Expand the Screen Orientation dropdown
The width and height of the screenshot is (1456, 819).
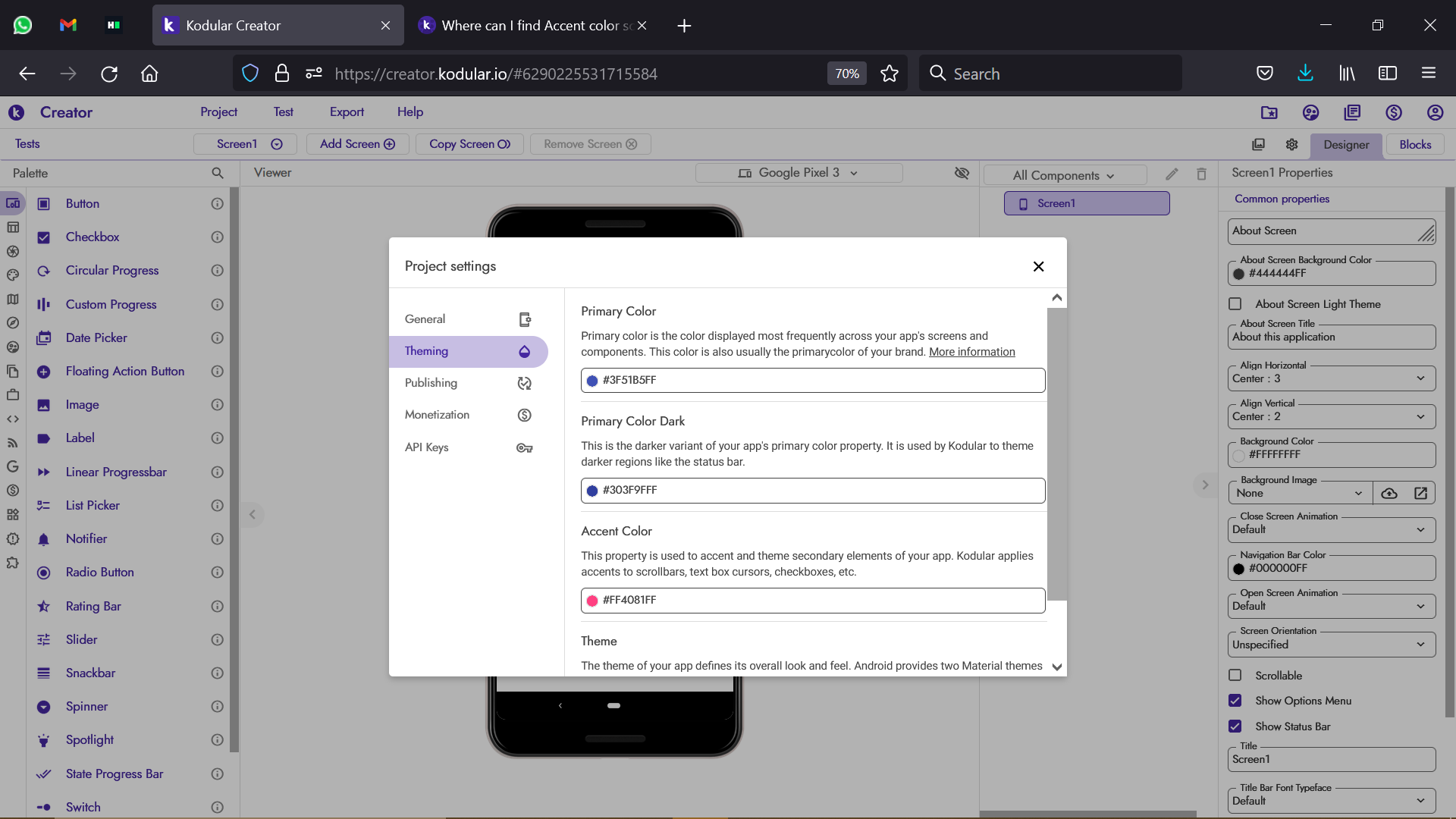[1332, 645]
